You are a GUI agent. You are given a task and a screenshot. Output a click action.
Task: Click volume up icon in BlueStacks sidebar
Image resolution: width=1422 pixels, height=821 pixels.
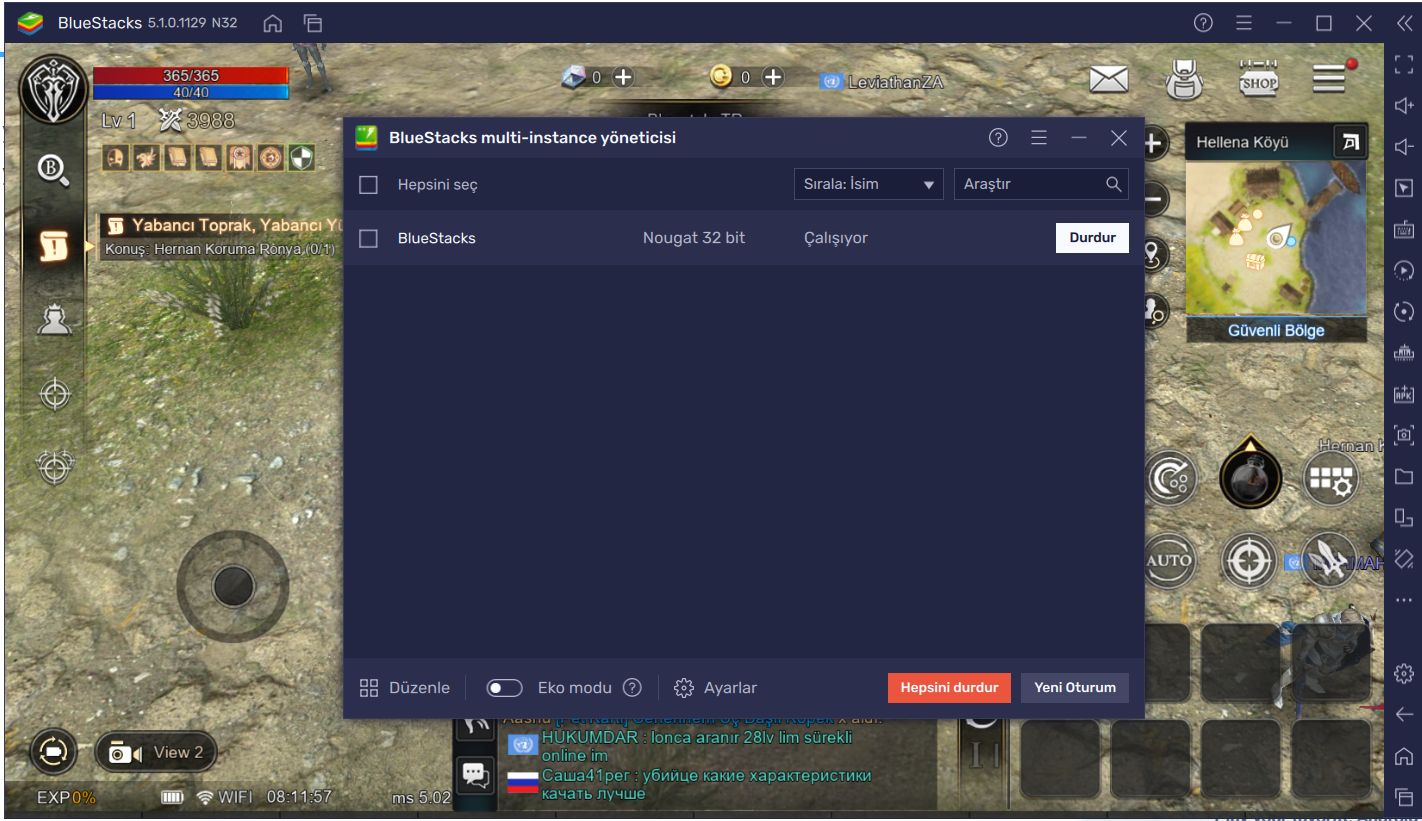pyautogui.click(x=1403, y=105)
